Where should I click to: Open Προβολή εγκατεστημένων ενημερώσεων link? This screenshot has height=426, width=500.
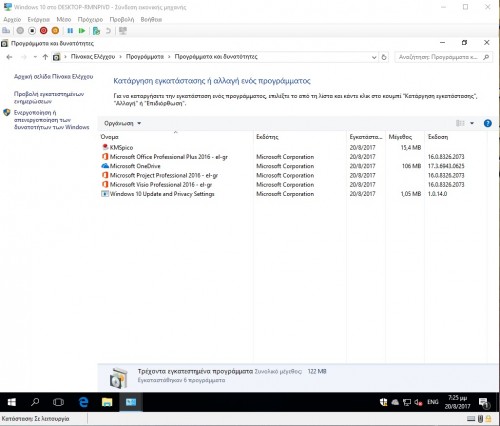click(x=49, y=98)
